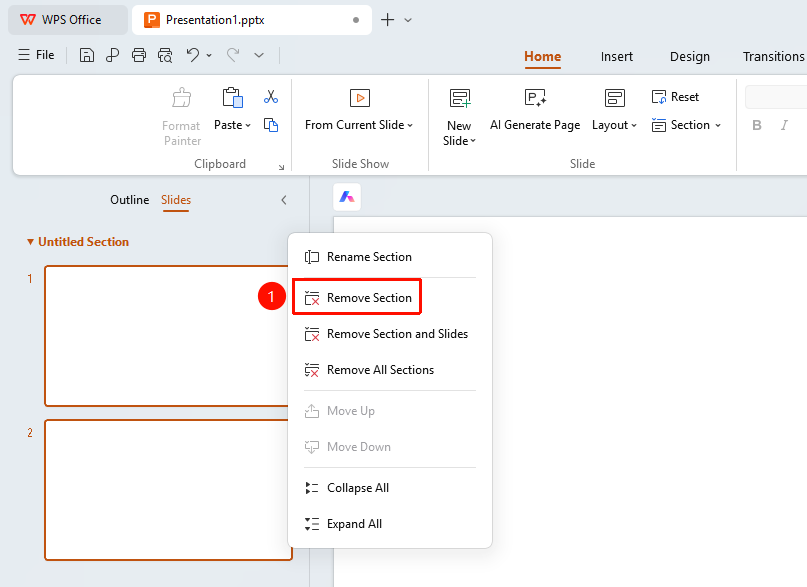Open Print Preview icon

click(x=165, y=55)
